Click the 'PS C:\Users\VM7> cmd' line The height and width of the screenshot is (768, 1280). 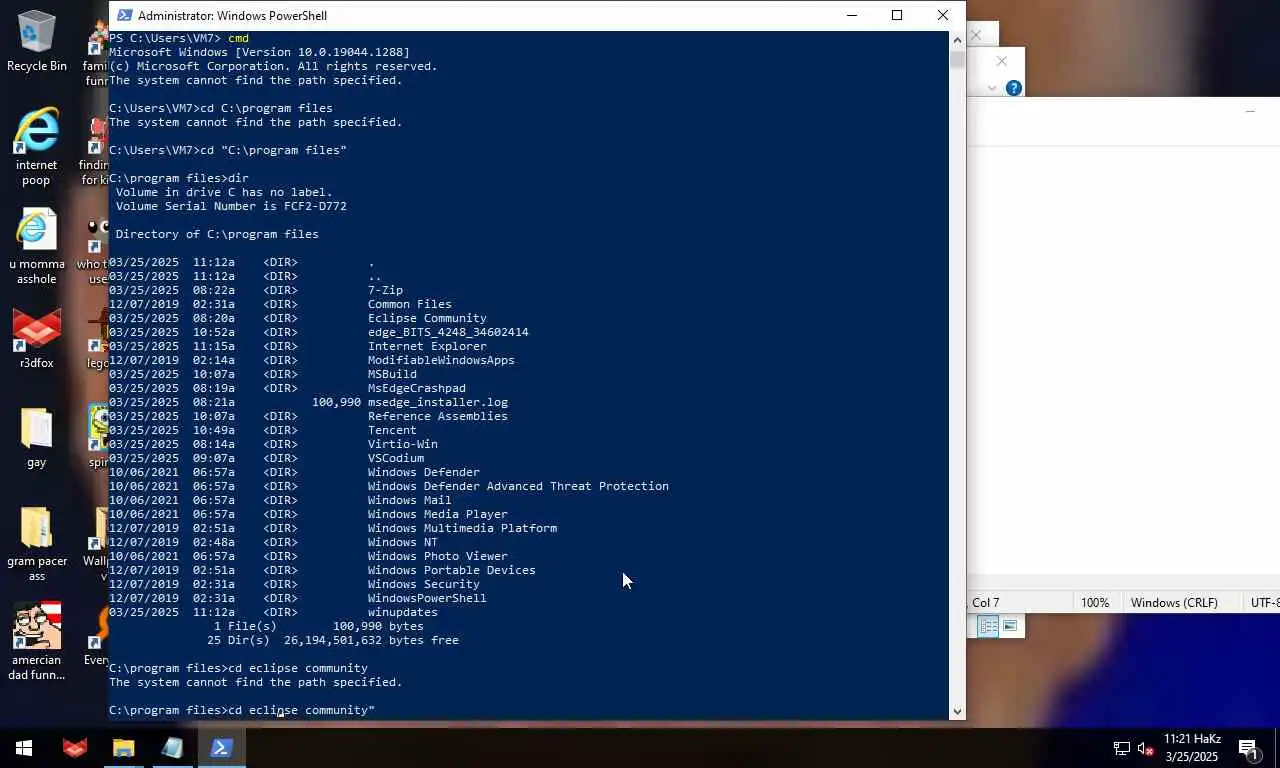[179, 38]
